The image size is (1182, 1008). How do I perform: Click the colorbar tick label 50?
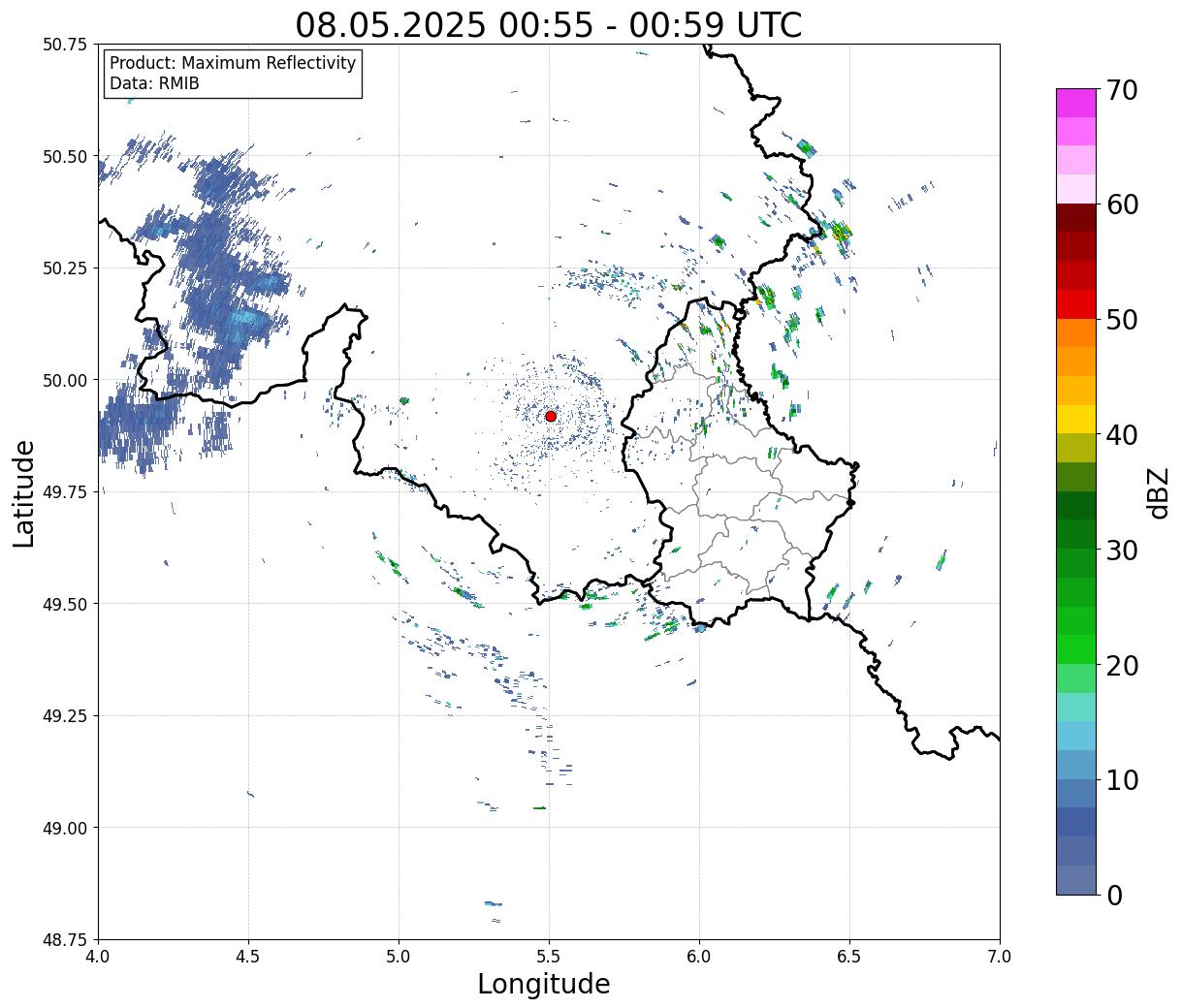[x=1121, y=320]
